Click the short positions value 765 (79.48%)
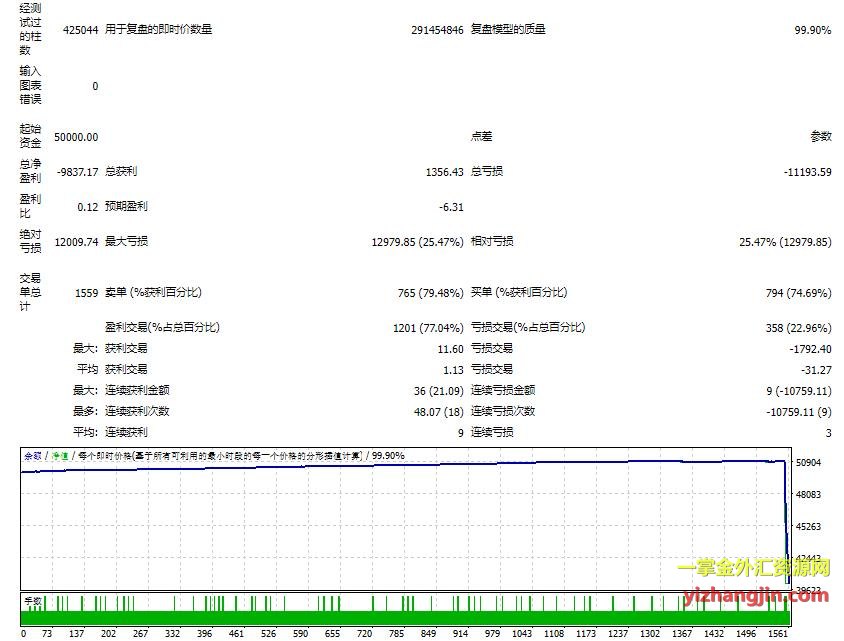 click(x=431, y=293)
